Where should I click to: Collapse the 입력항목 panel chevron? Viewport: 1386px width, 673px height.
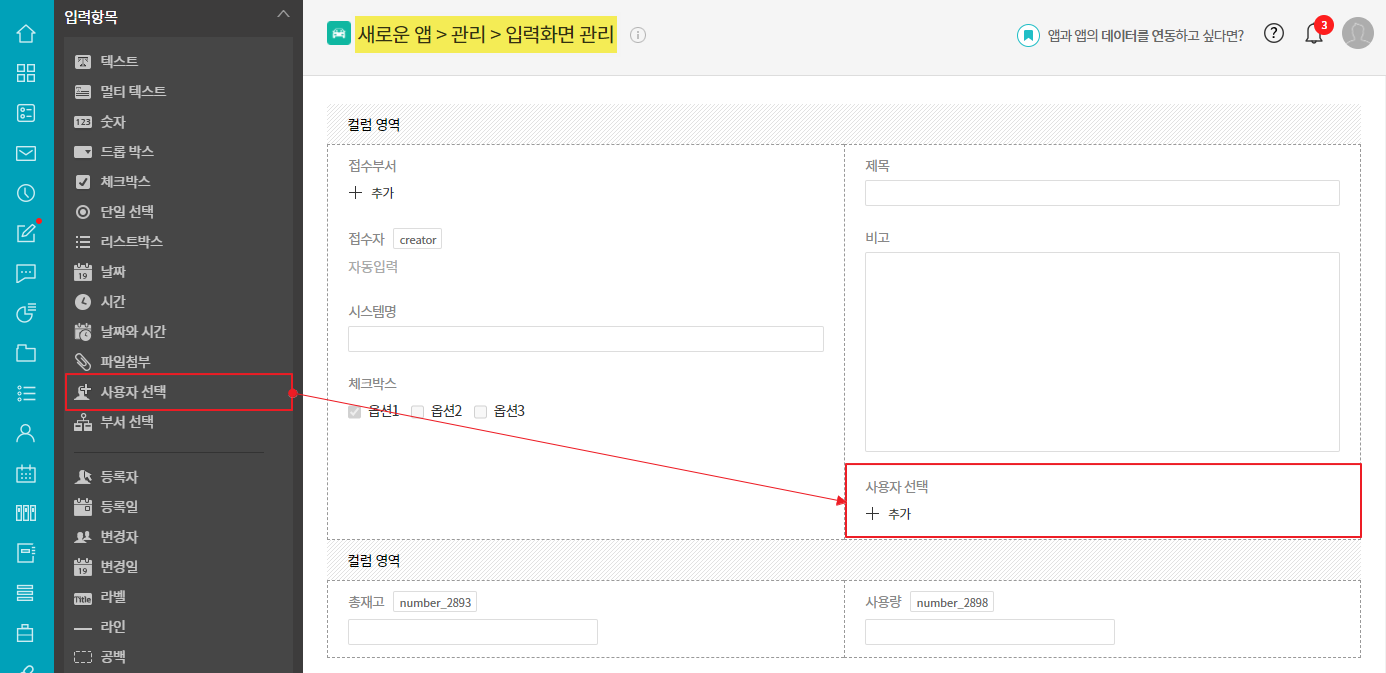[x=283, y=14]
